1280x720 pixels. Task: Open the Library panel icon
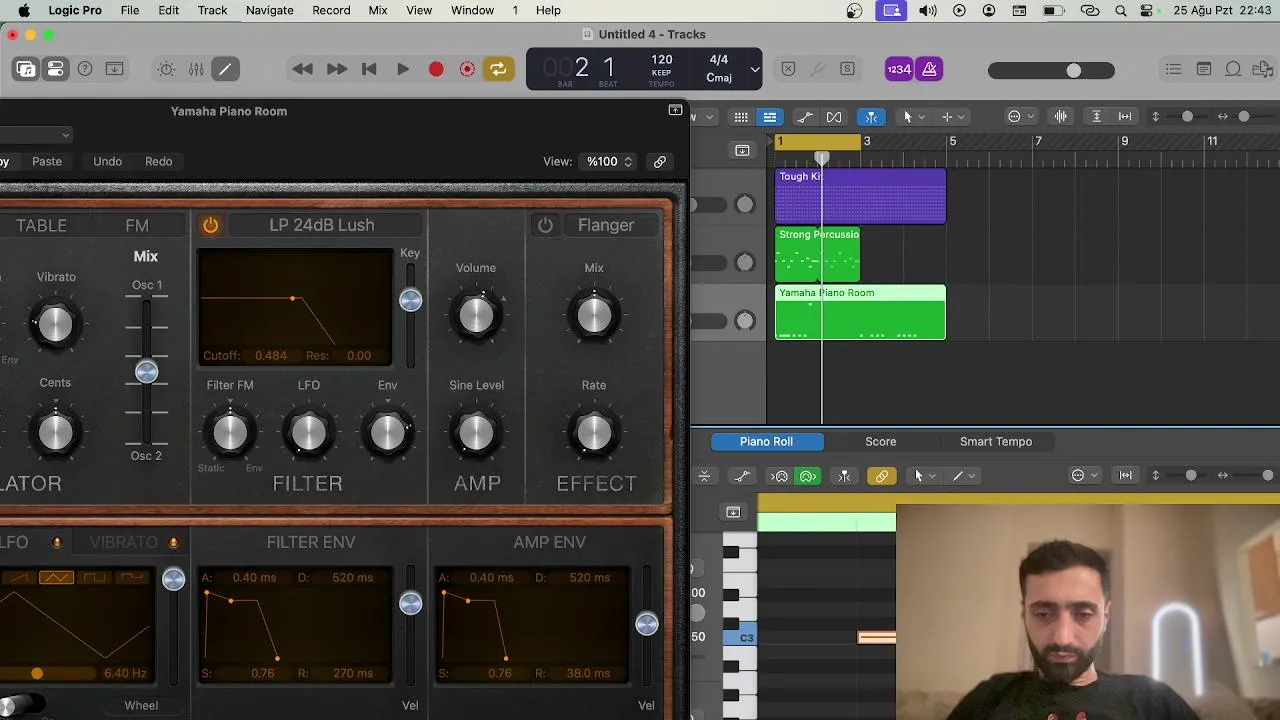pyautogui.click(x=26, y=69)
